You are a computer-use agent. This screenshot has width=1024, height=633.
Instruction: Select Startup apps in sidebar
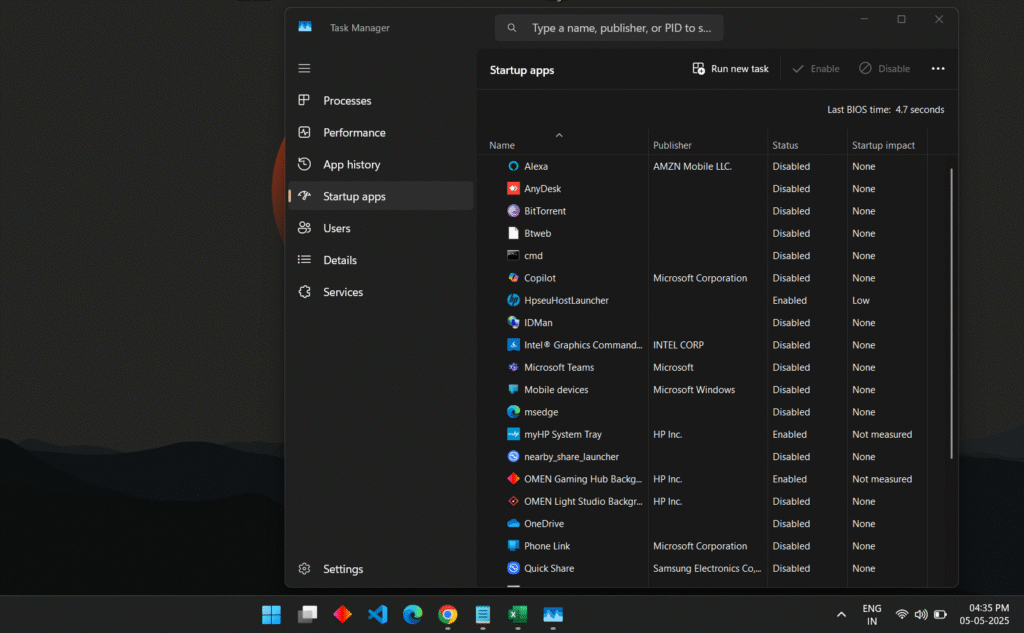point(381,196)
